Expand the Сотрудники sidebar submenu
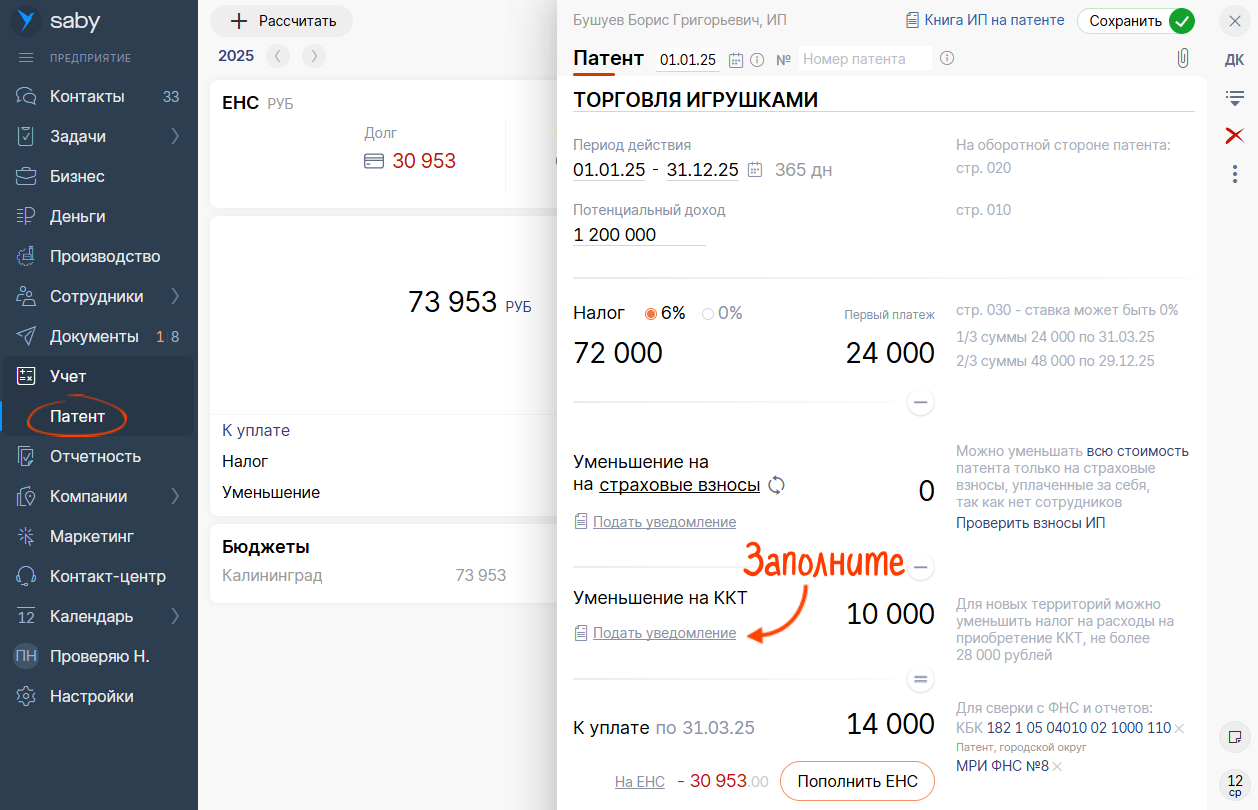Screen dimensions: 1258x810 point(175,296)
